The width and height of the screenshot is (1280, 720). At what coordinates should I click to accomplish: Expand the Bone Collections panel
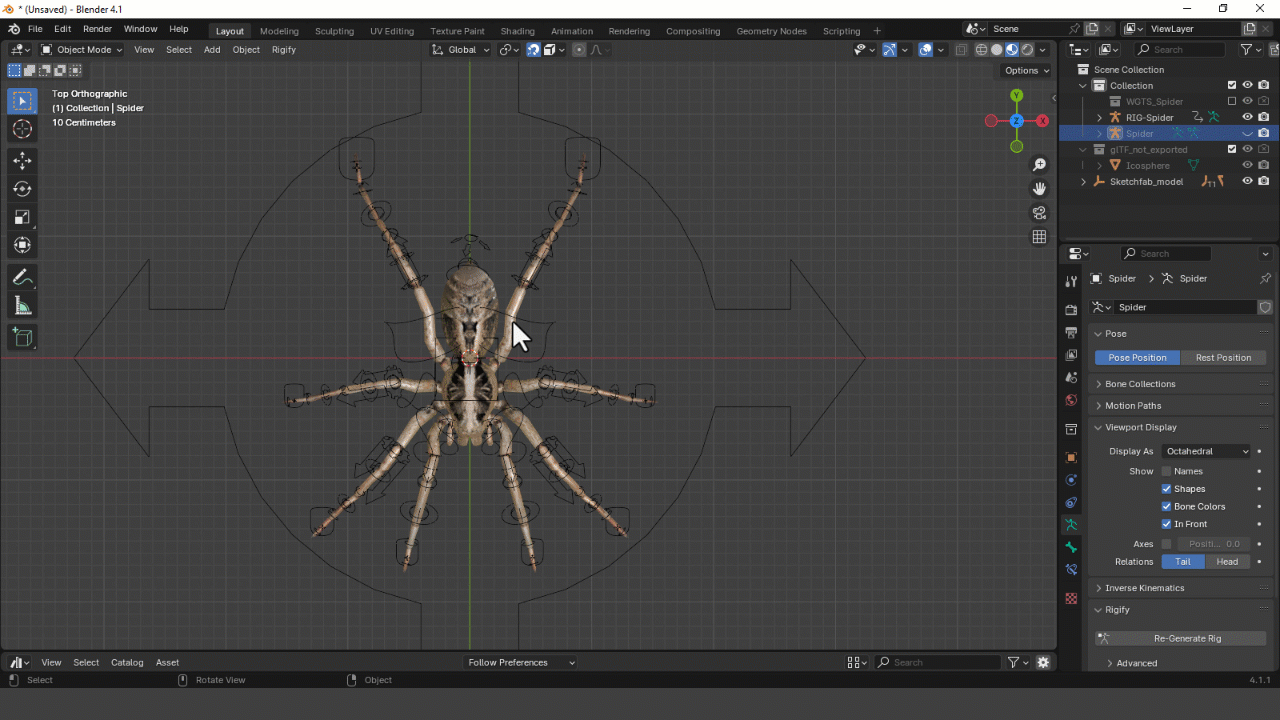coord(1140,384)
